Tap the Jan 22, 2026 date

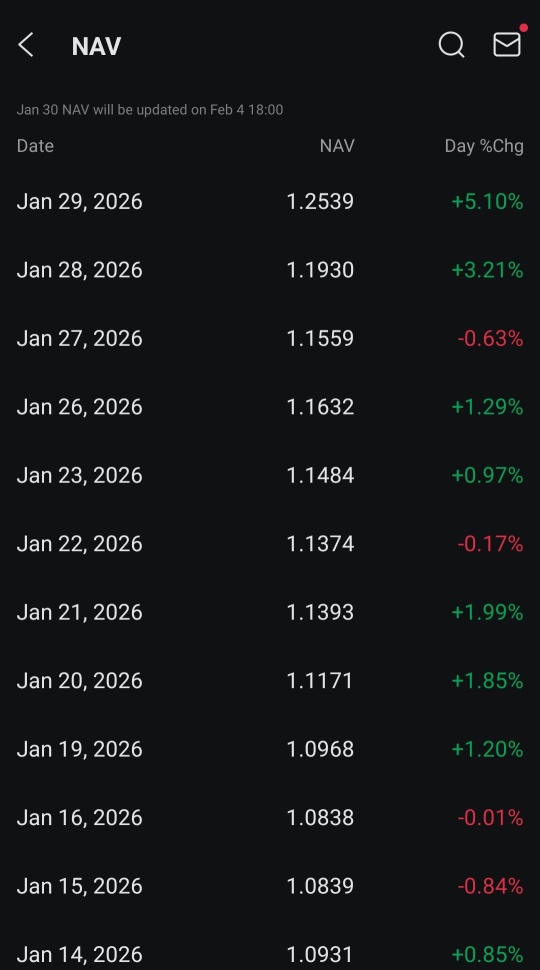tap(79, 544)
